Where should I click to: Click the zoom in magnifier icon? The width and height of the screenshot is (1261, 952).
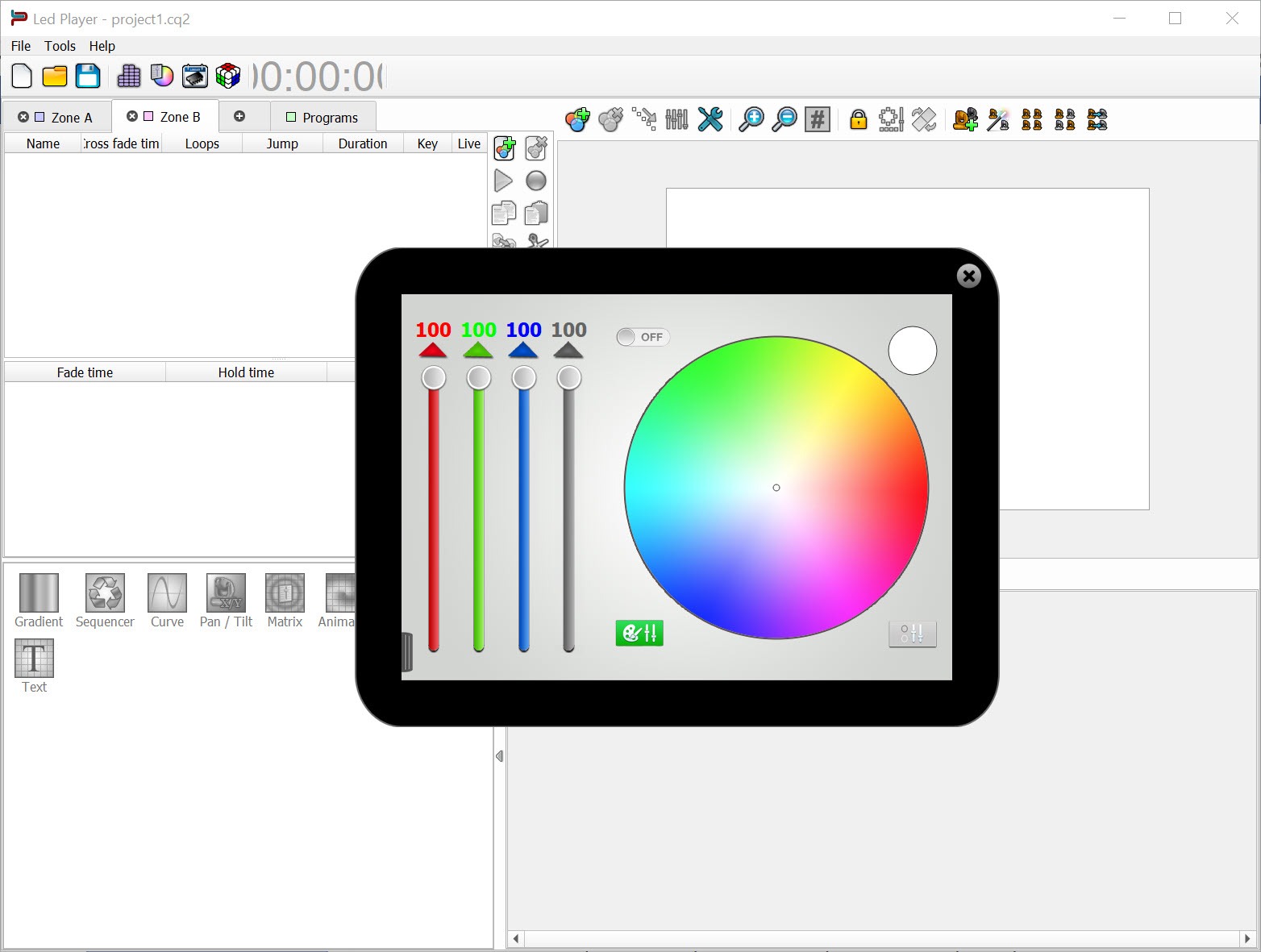pyautogui.click(x=751, y=119)
